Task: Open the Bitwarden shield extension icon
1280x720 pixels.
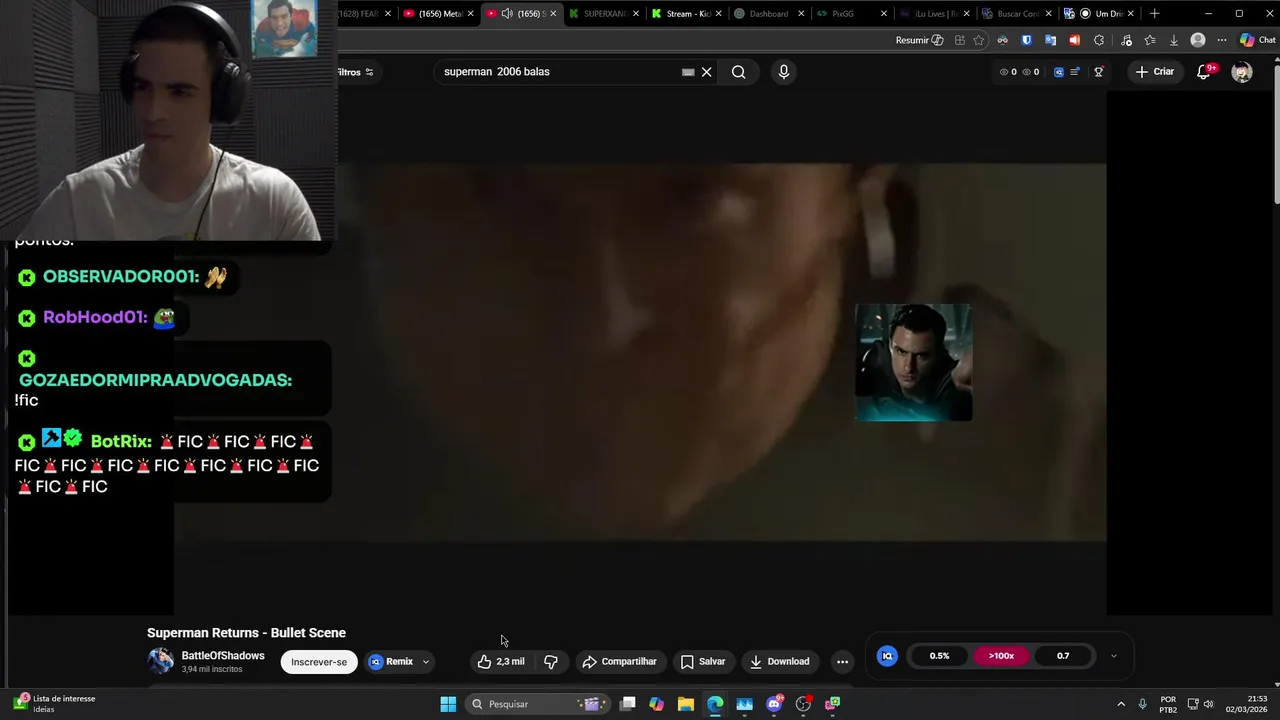Action: coord(1026,40)
